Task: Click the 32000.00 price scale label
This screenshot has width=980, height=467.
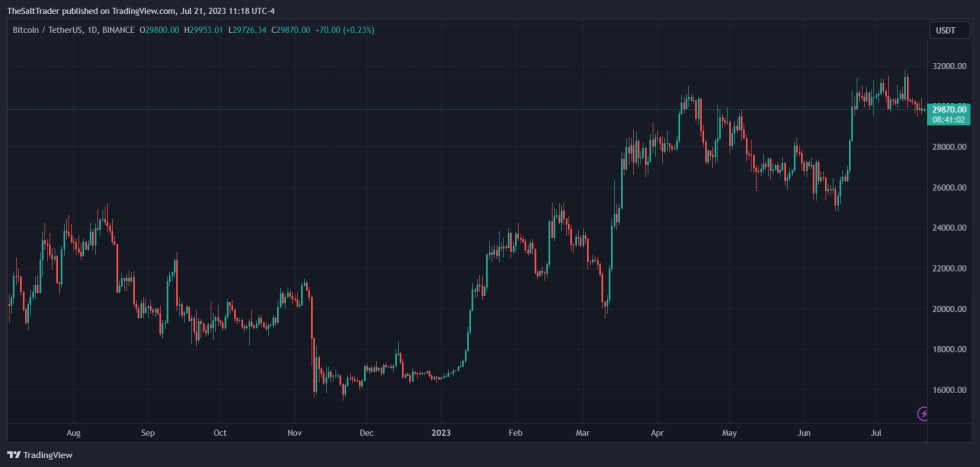Action: point(949,66)
